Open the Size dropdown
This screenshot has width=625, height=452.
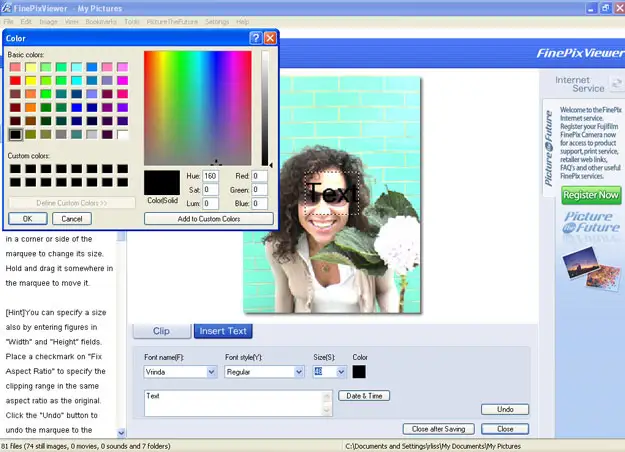[x=341, y=372]
